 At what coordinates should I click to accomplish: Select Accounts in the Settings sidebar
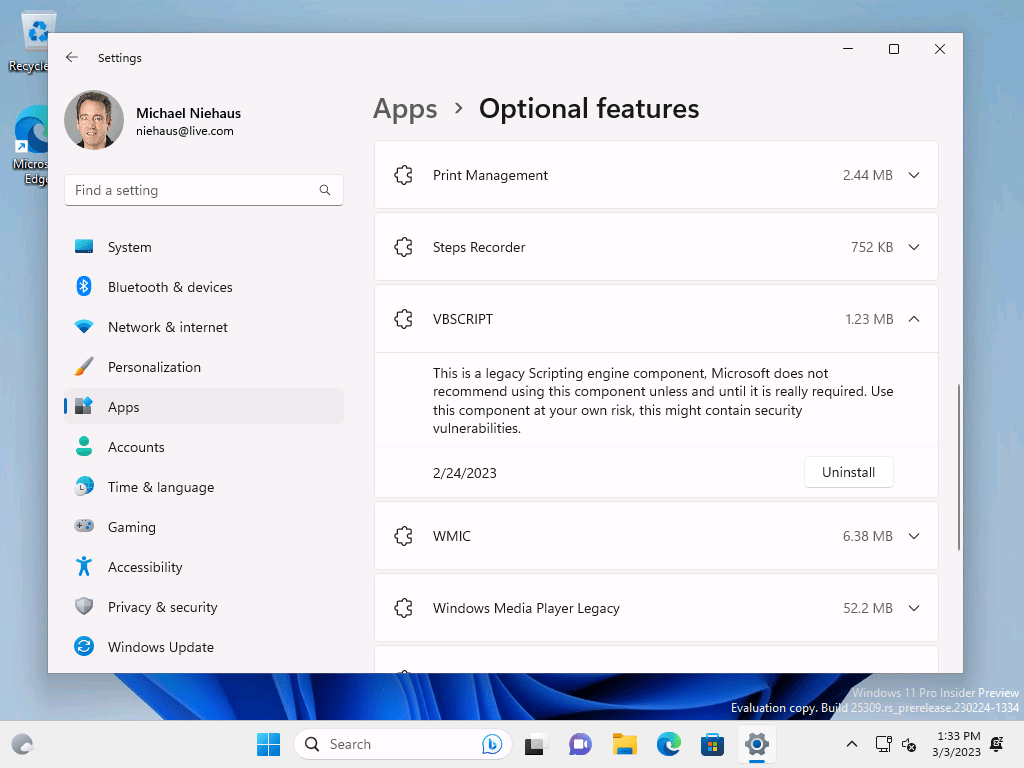[136, 446]
